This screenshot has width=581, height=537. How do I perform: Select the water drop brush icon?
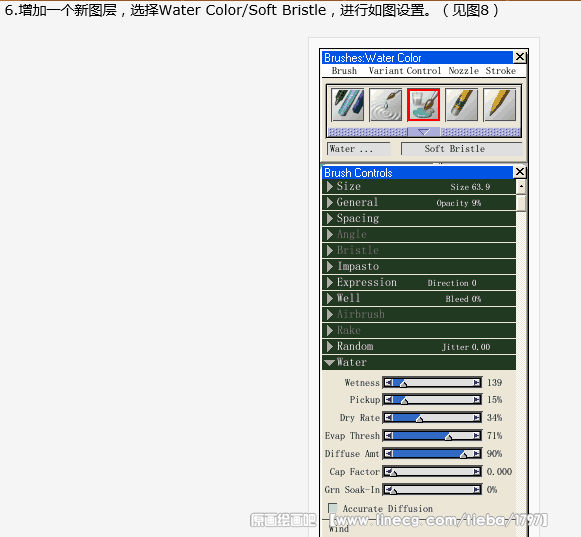click(385, 105)
